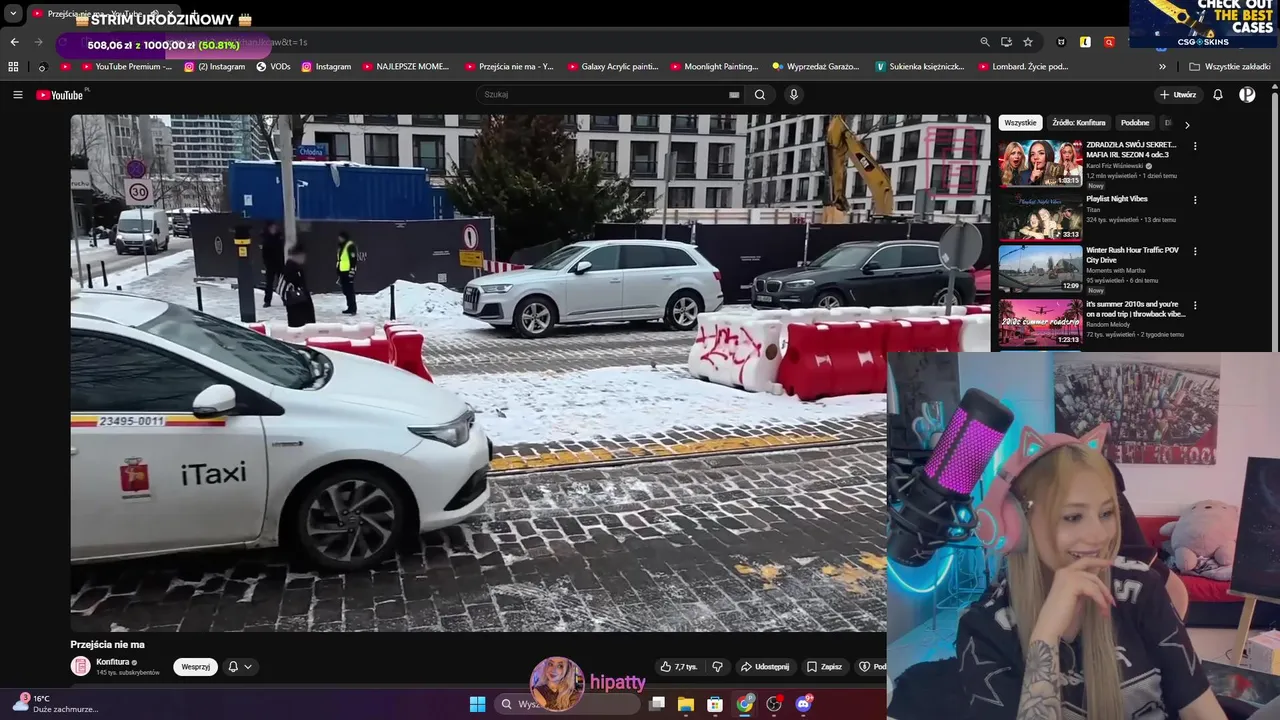This screenshot has height=720, width=1280.
Task: Open options for it's summer 2010s video
Action: (1195, 305)
